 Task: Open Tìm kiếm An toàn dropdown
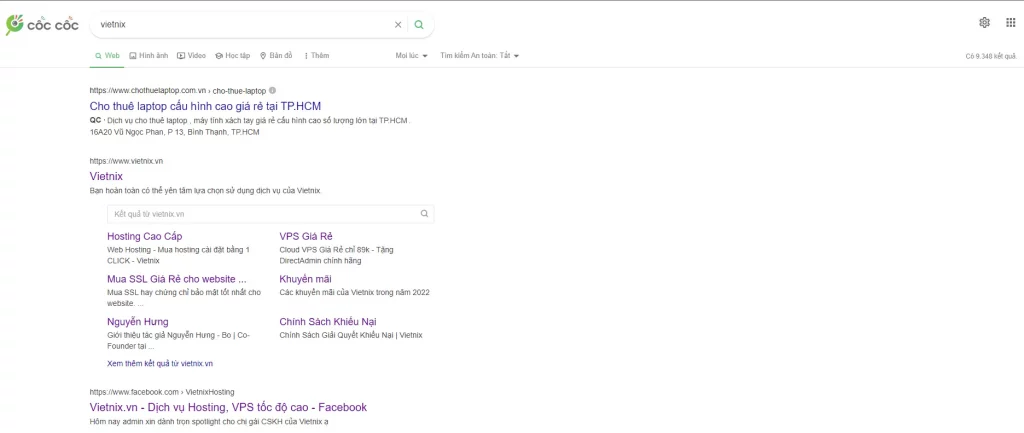(x=479, y=56)
